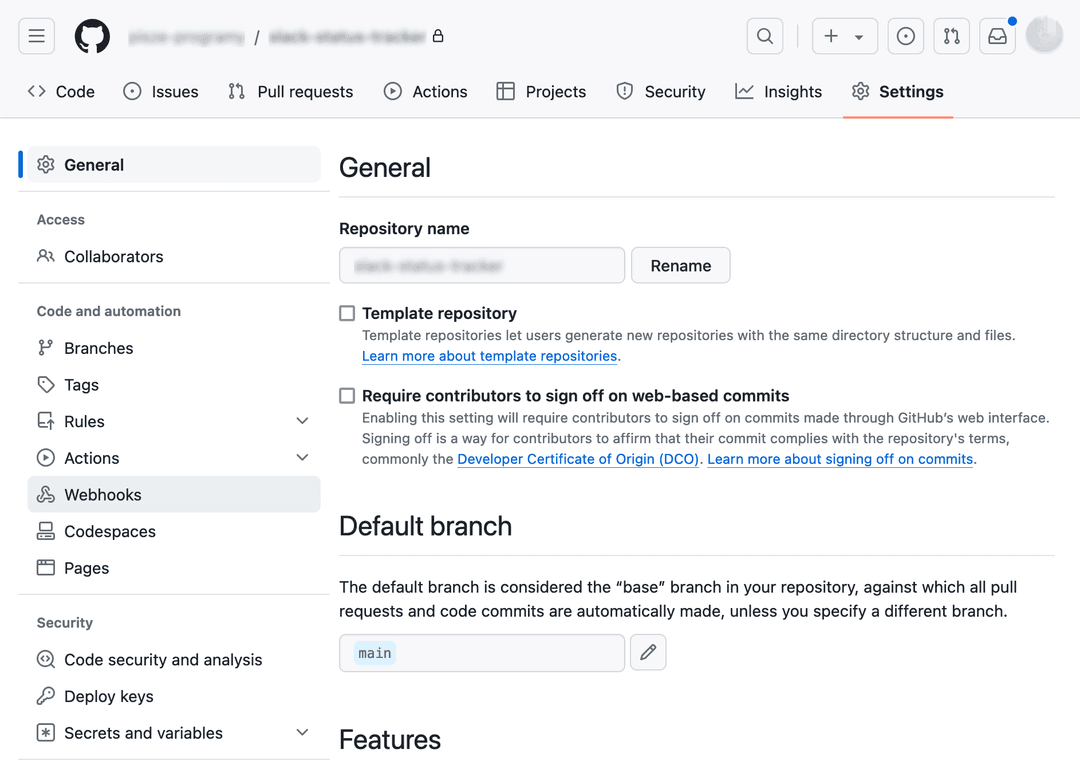Click the issues icon in the top bar
Viewport: 1080px width, 765px height.
(x=906, y=36)
